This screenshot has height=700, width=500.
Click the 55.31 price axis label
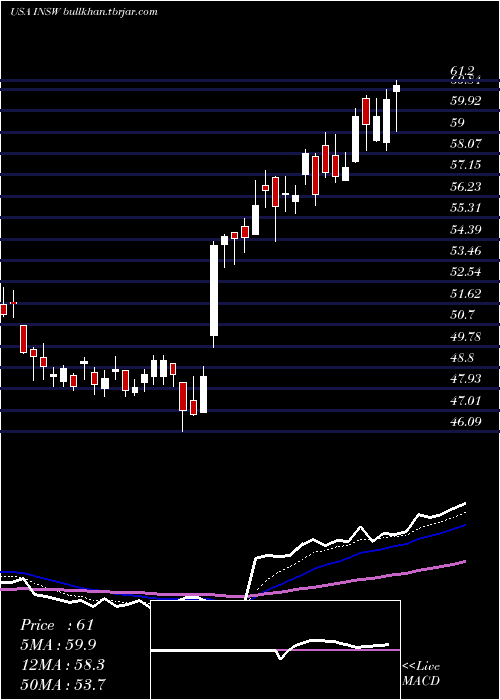pyautogui.click(x=466, y=208)
